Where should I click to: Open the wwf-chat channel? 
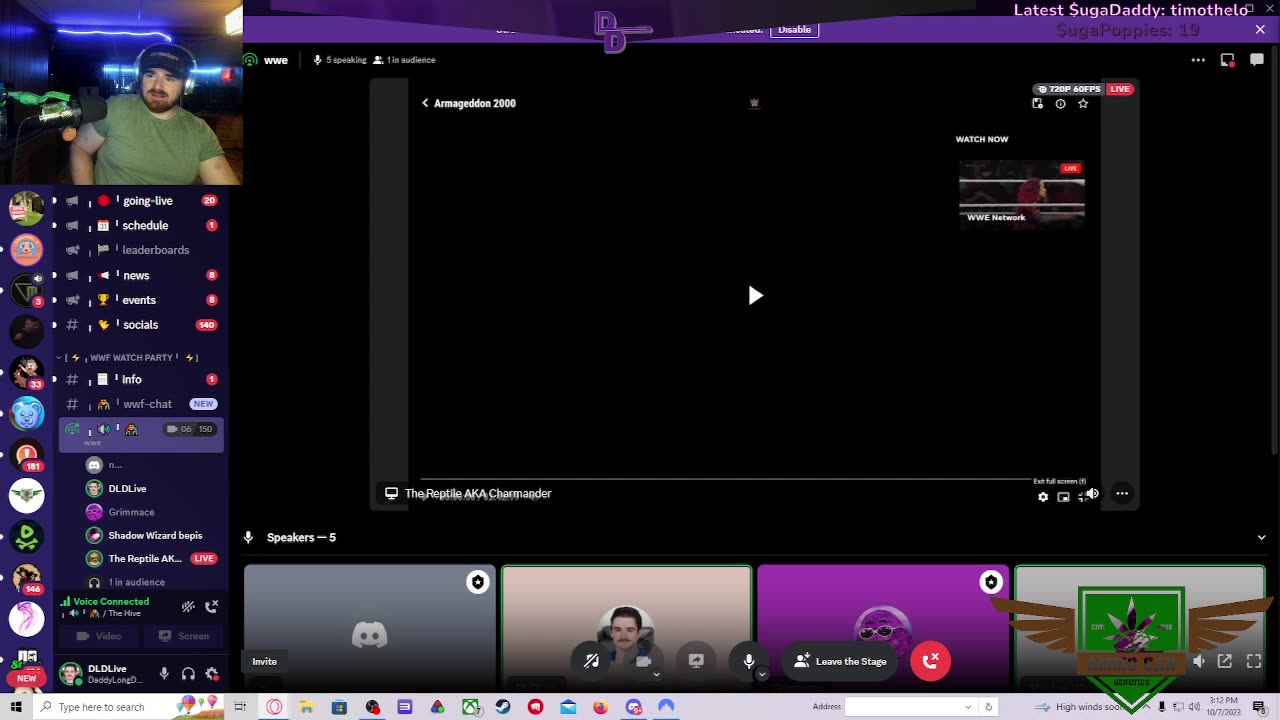[140, 404]
